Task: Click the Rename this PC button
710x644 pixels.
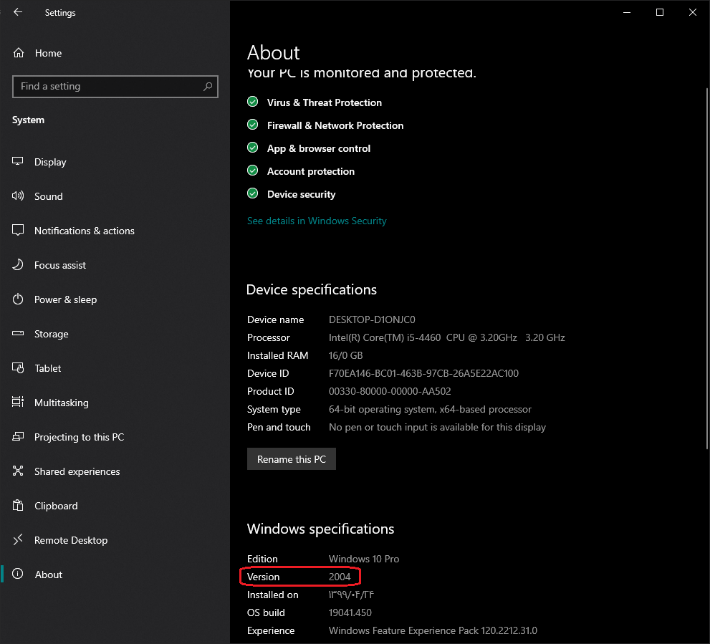Action: 291,459
